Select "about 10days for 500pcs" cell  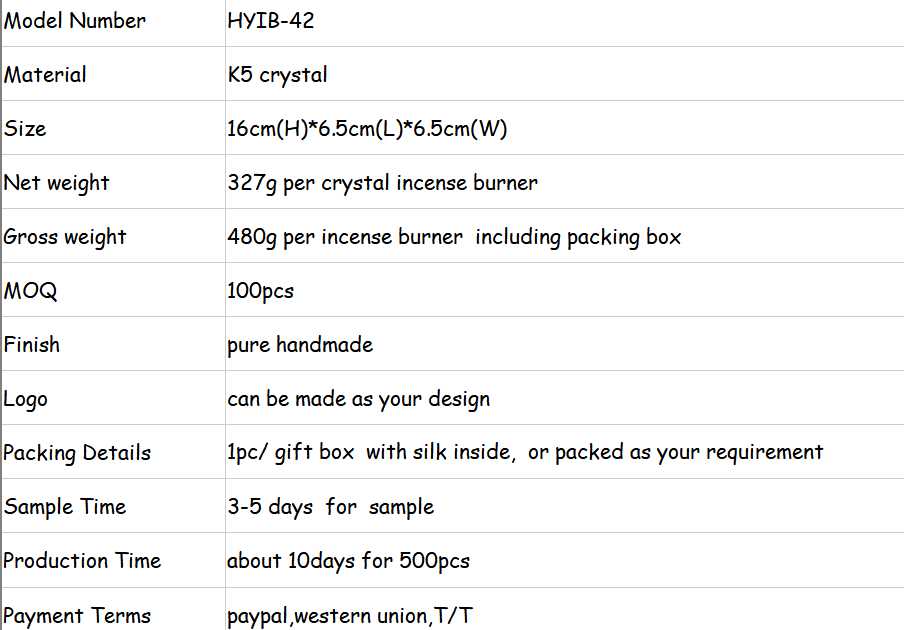pyautogui.click(x=348, y=561)
